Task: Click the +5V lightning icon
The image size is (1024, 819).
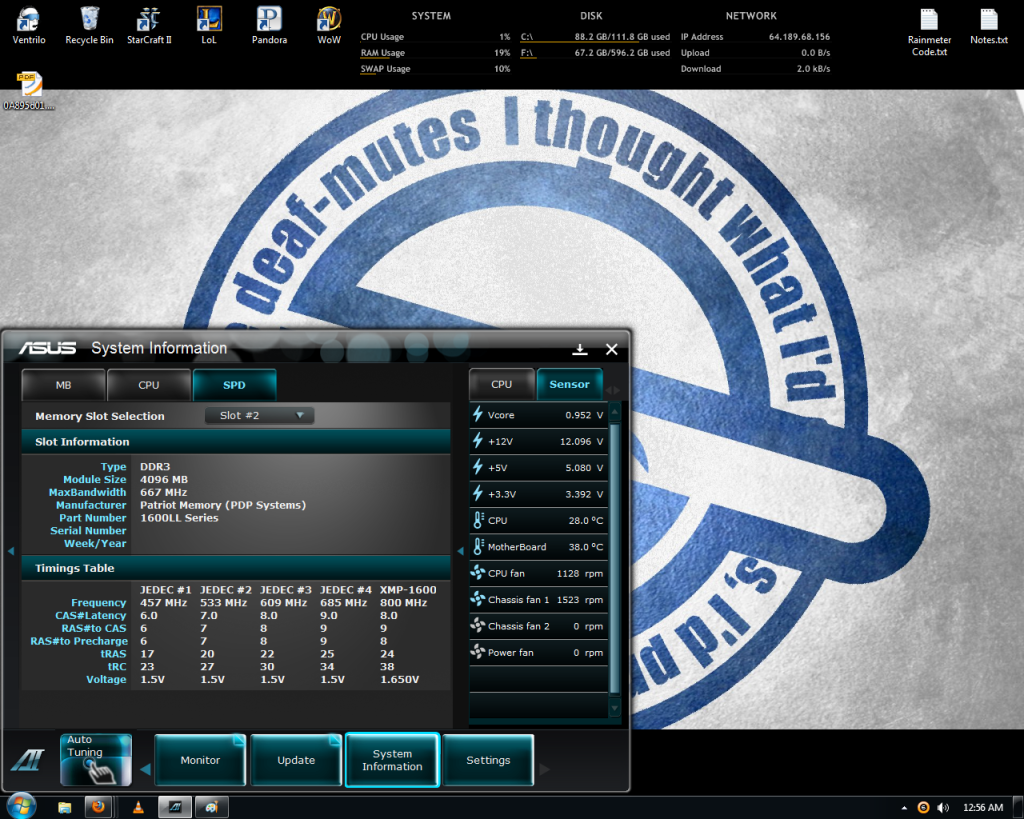Action: 478,468
